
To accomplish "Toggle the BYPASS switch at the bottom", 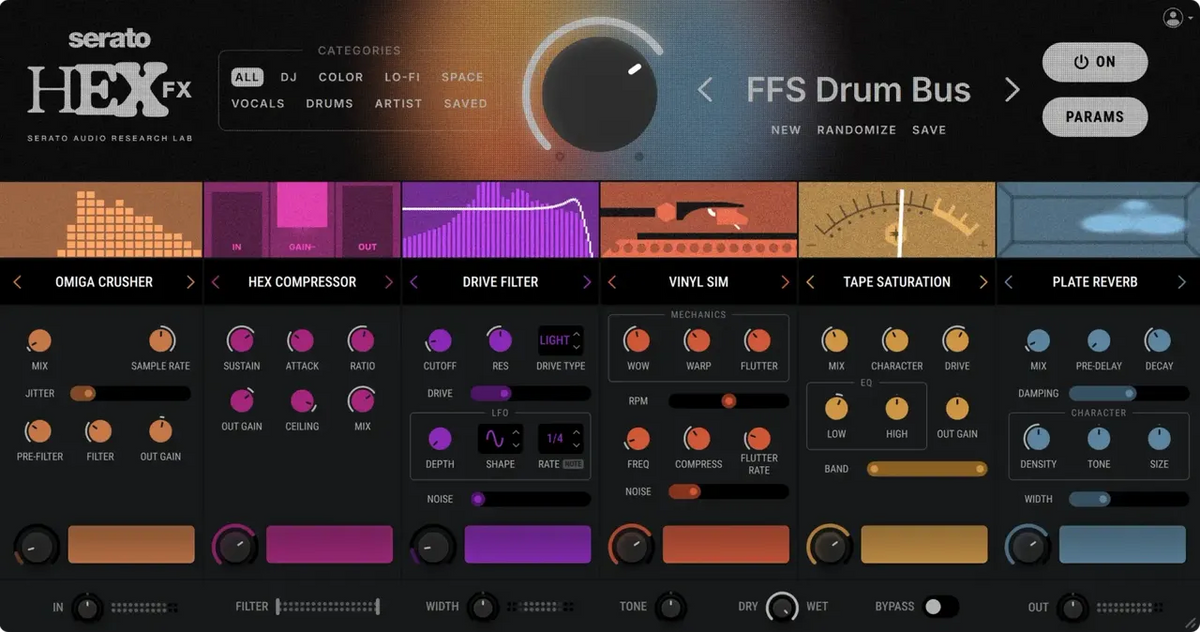I will [x=942, y=606].
